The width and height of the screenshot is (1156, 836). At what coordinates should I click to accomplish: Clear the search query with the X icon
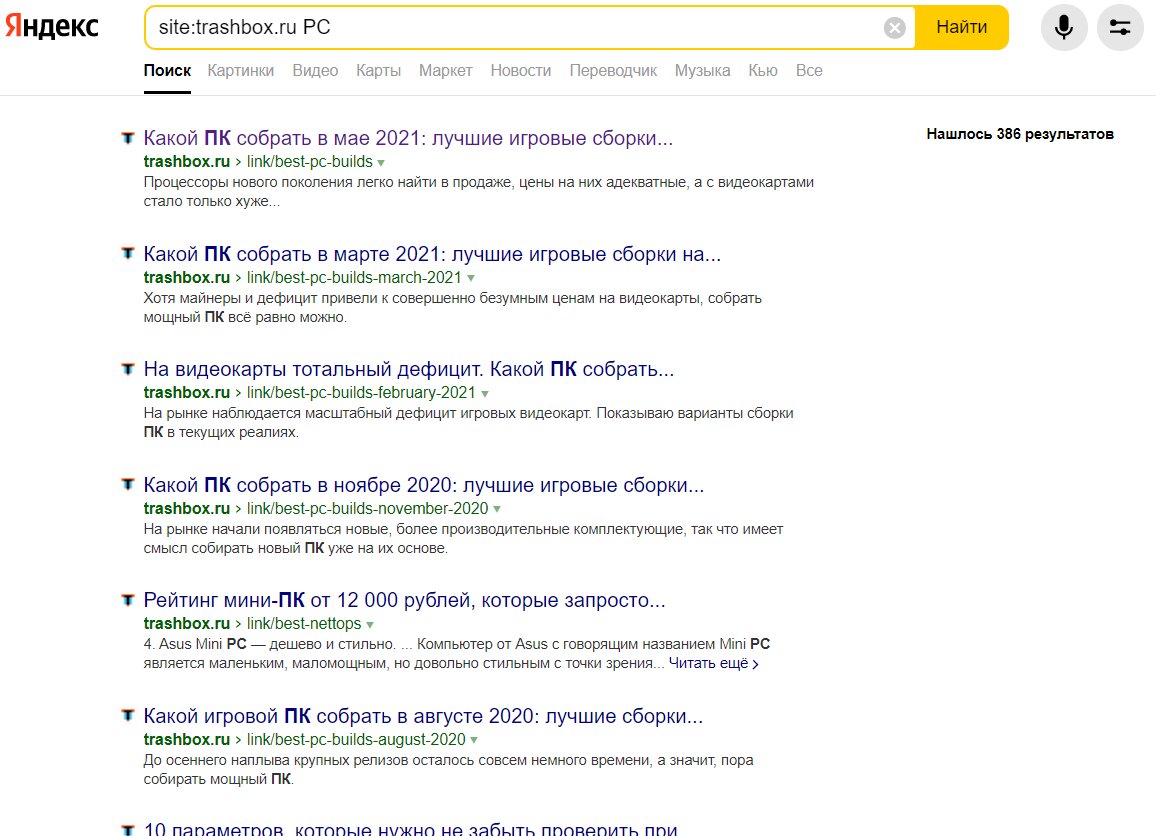tap(894, 28)
